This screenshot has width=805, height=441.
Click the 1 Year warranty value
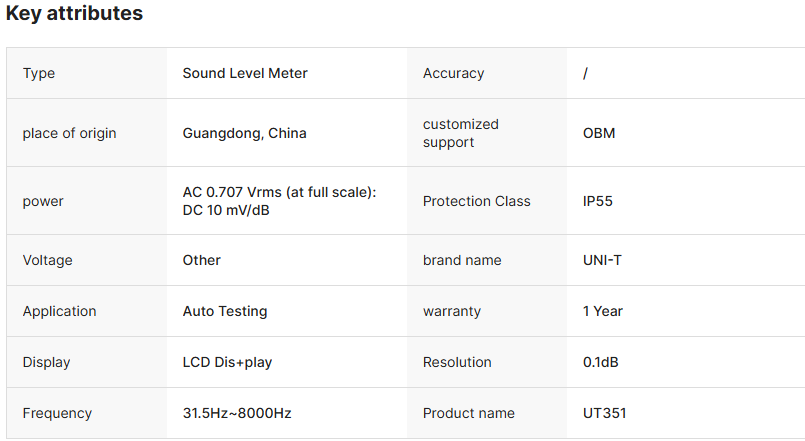pyautogui.click(x=603, y=311)
